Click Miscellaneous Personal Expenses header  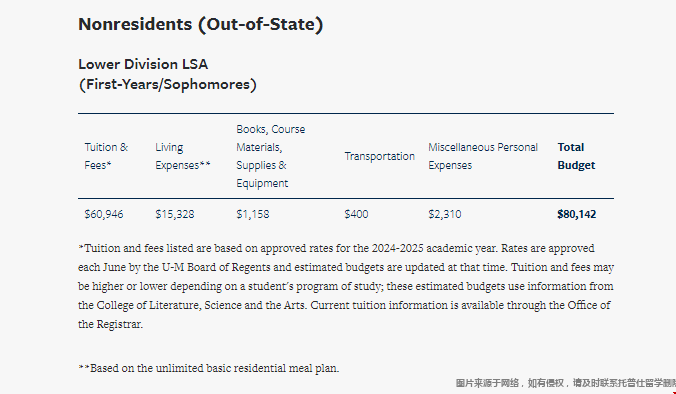(483, 156)
